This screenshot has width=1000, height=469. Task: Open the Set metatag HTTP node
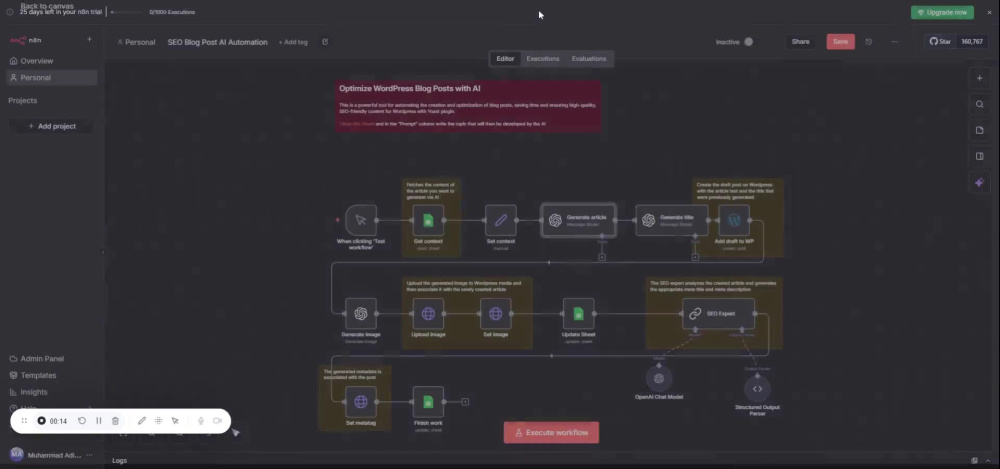click(x=361, y=401)
